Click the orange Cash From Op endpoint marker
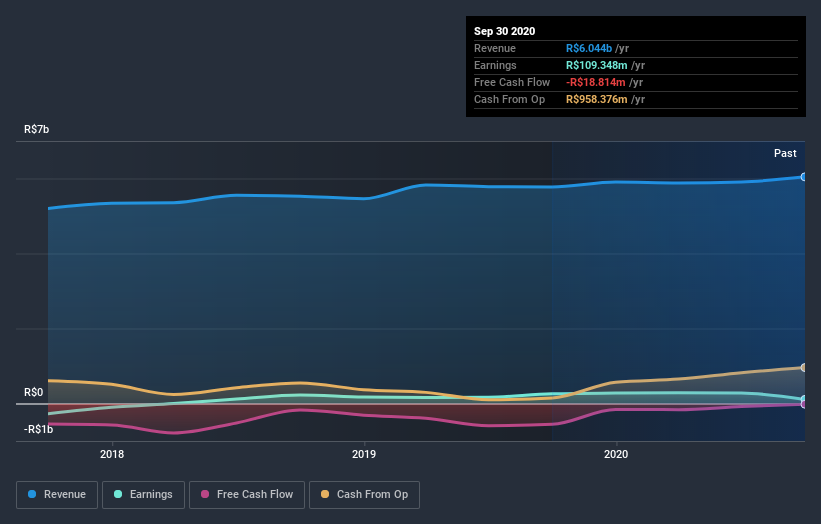 pos(804,367)
